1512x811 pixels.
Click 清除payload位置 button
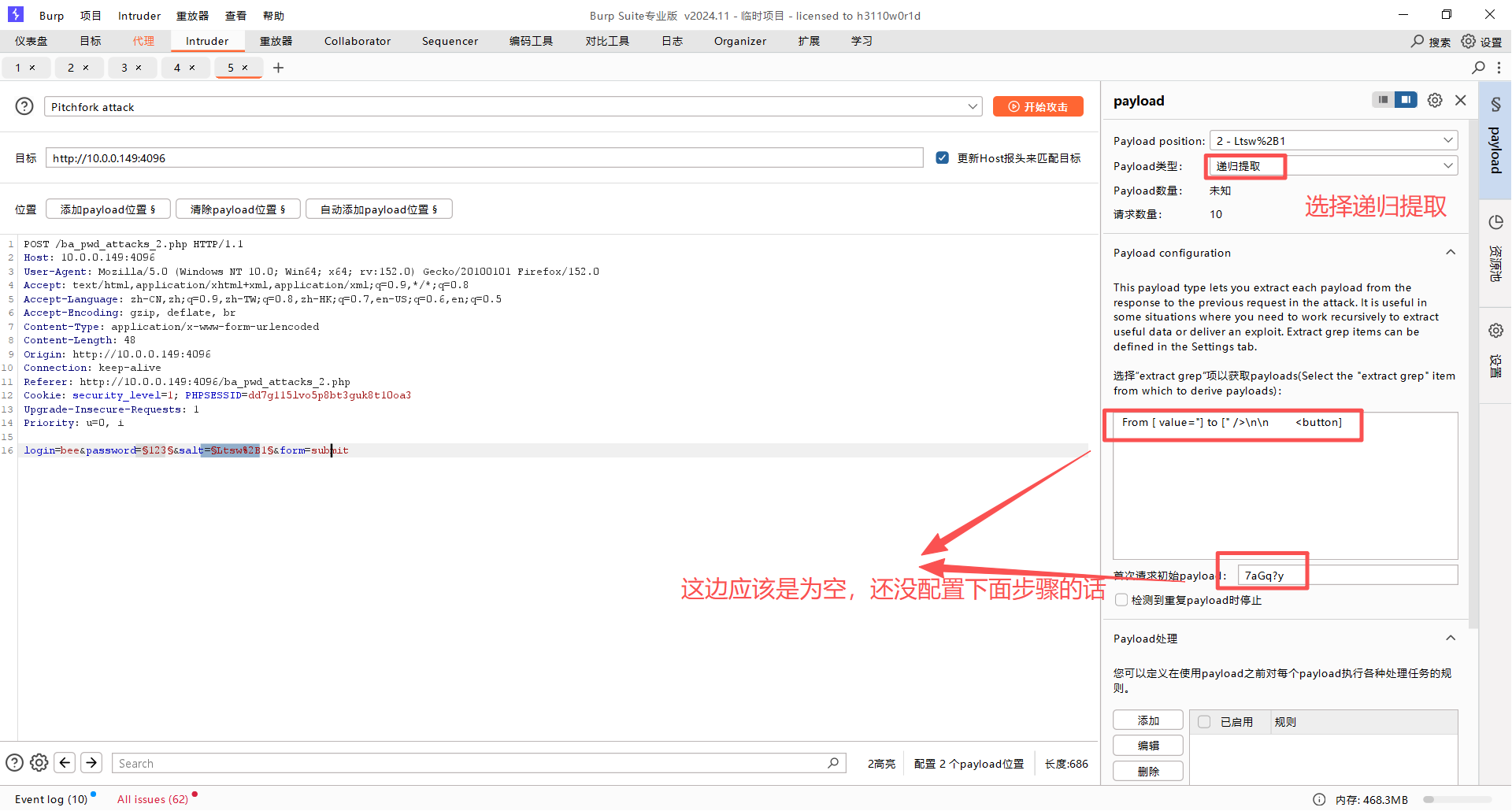click(x=238, y=209)
